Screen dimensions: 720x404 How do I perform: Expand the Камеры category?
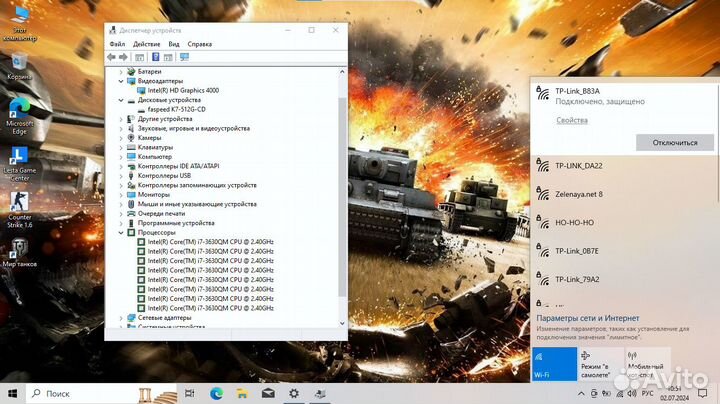[121, 138]
